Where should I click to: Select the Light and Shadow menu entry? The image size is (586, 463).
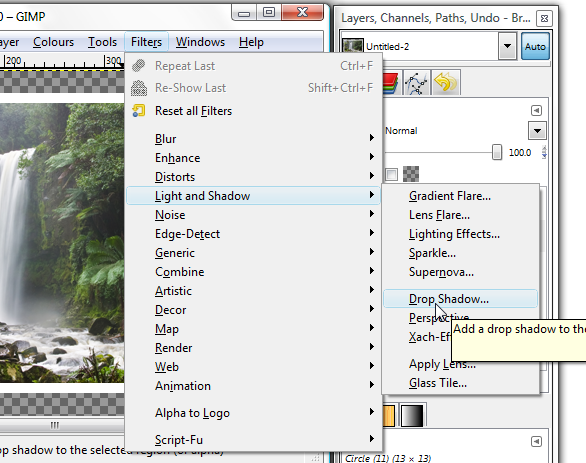[253, 196]
